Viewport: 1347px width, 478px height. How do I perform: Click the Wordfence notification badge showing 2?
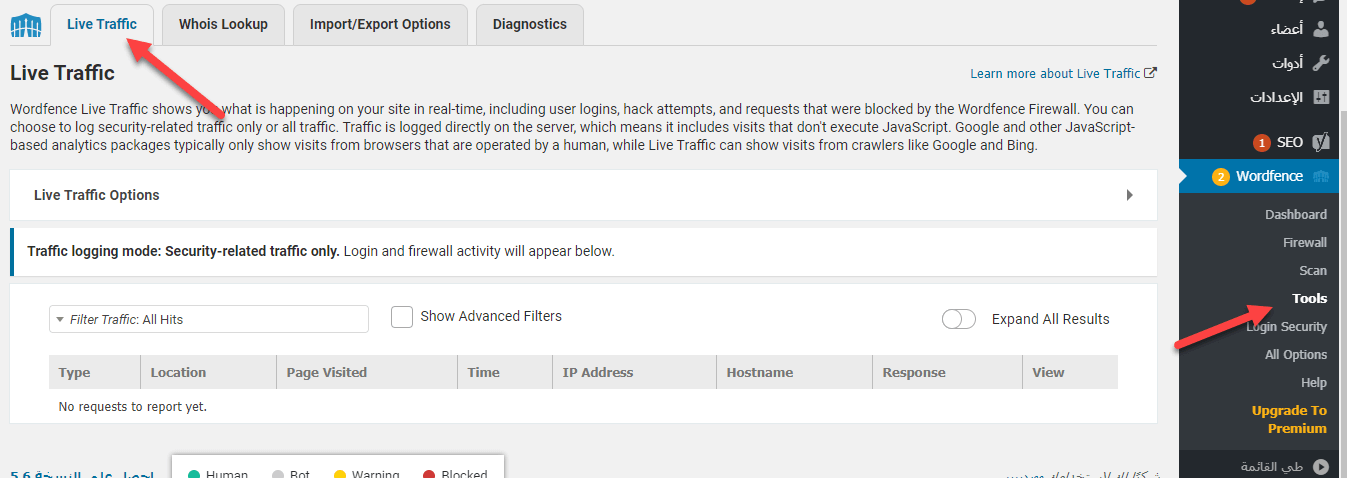click(1221, 177)
